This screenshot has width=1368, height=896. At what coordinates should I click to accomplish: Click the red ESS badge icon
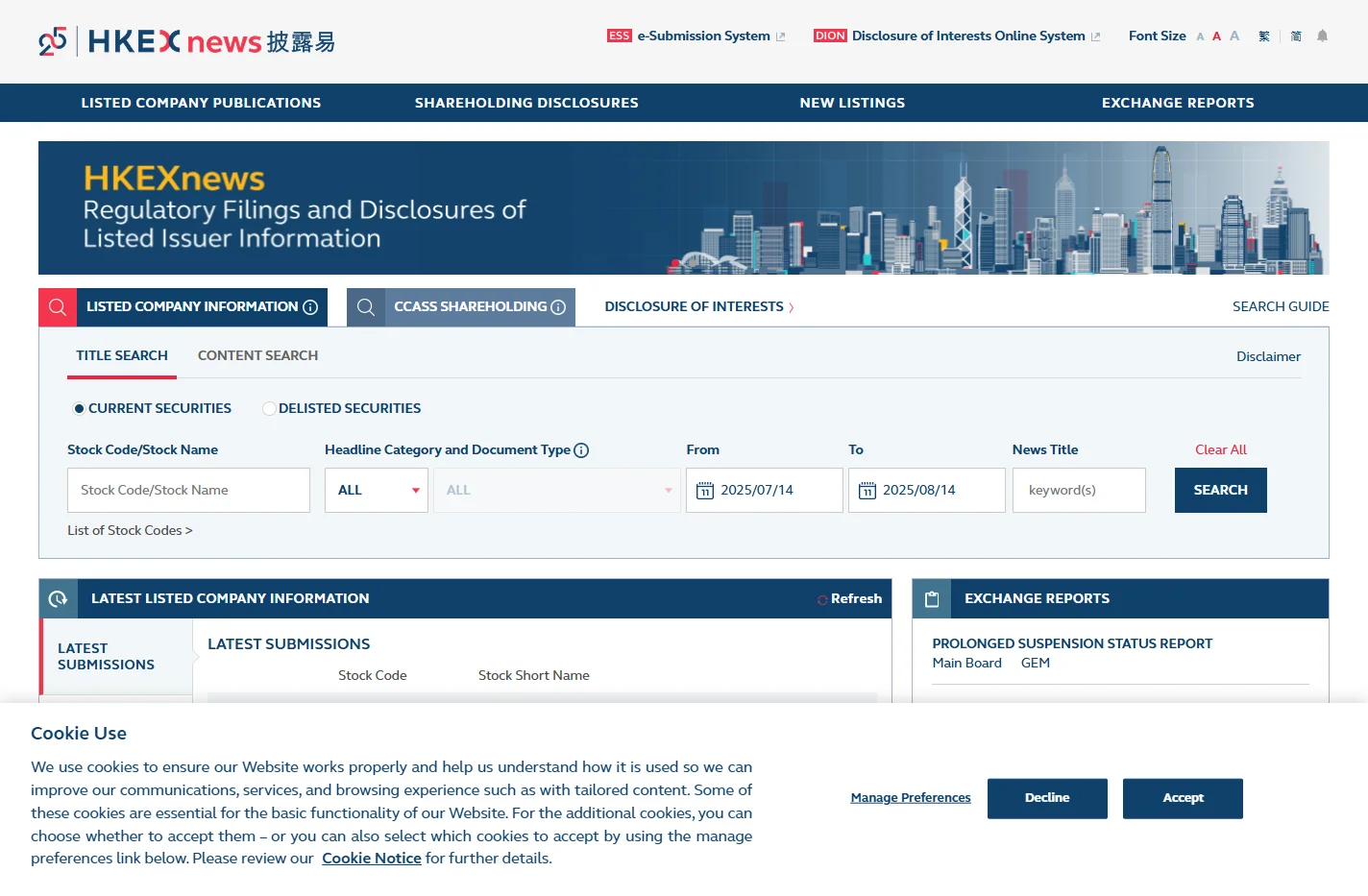(x=620, y=36)
